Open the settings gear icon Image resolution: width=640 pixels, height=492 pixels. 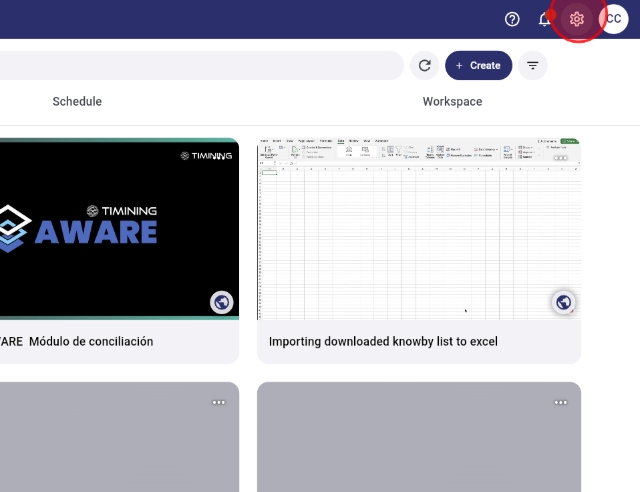(576, 19)
